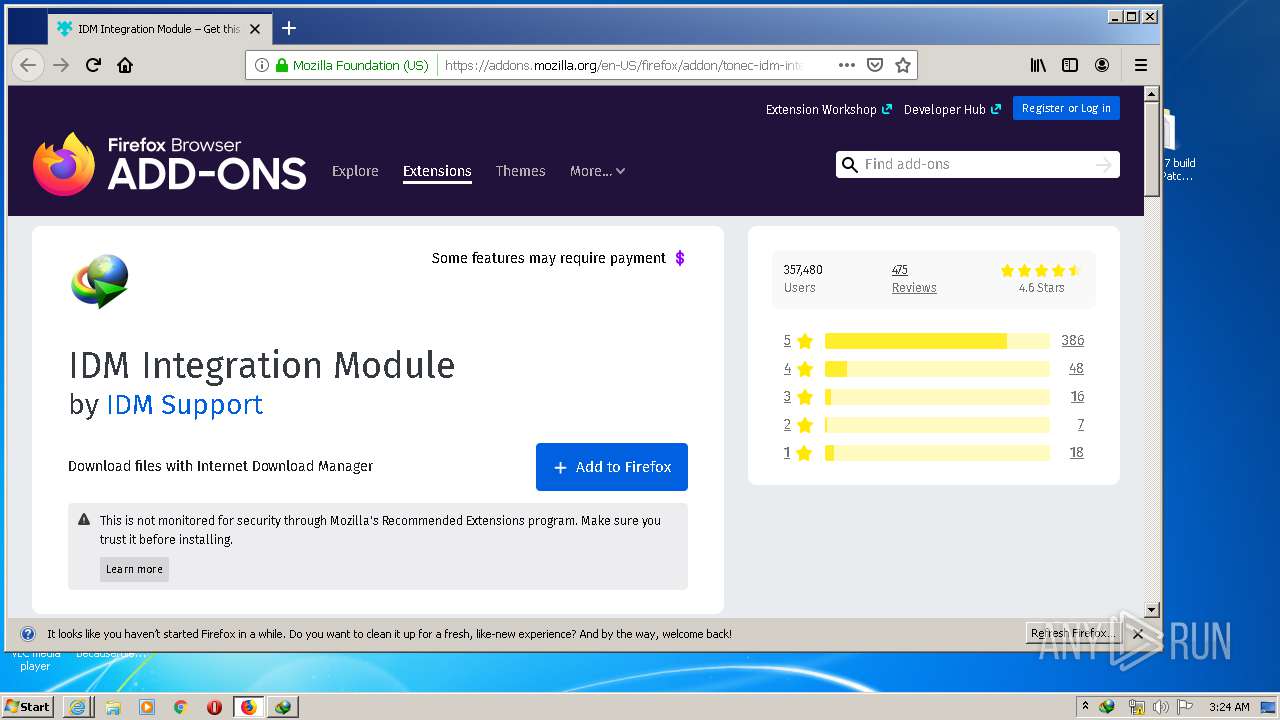Click the page scrollbar up arrow
The width and height of the screenshot is (1280, 720).
(x=1151, y=93)
